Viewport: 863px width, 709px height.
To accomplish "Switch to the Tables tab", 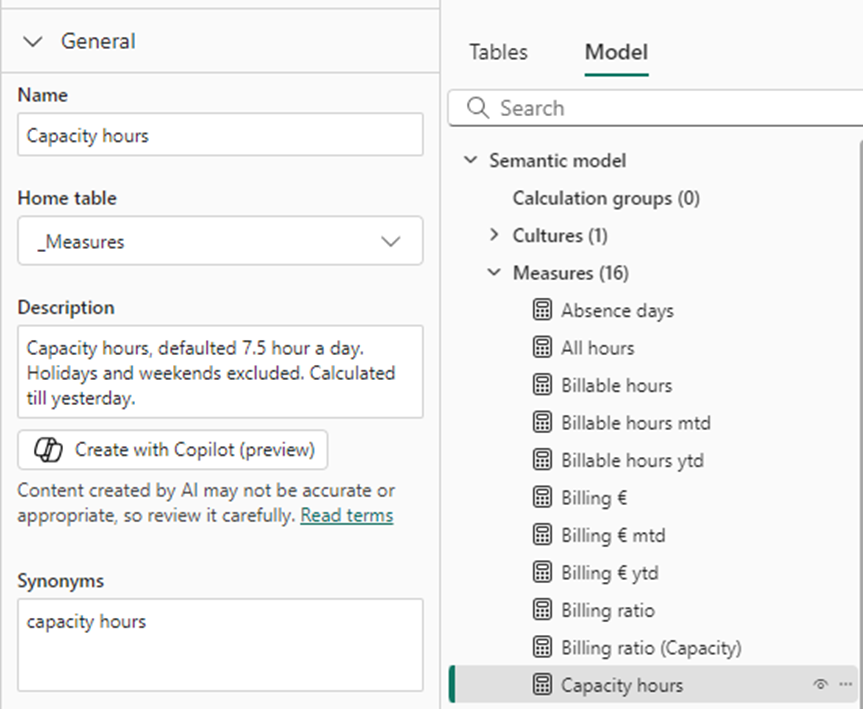I will 498,52.
